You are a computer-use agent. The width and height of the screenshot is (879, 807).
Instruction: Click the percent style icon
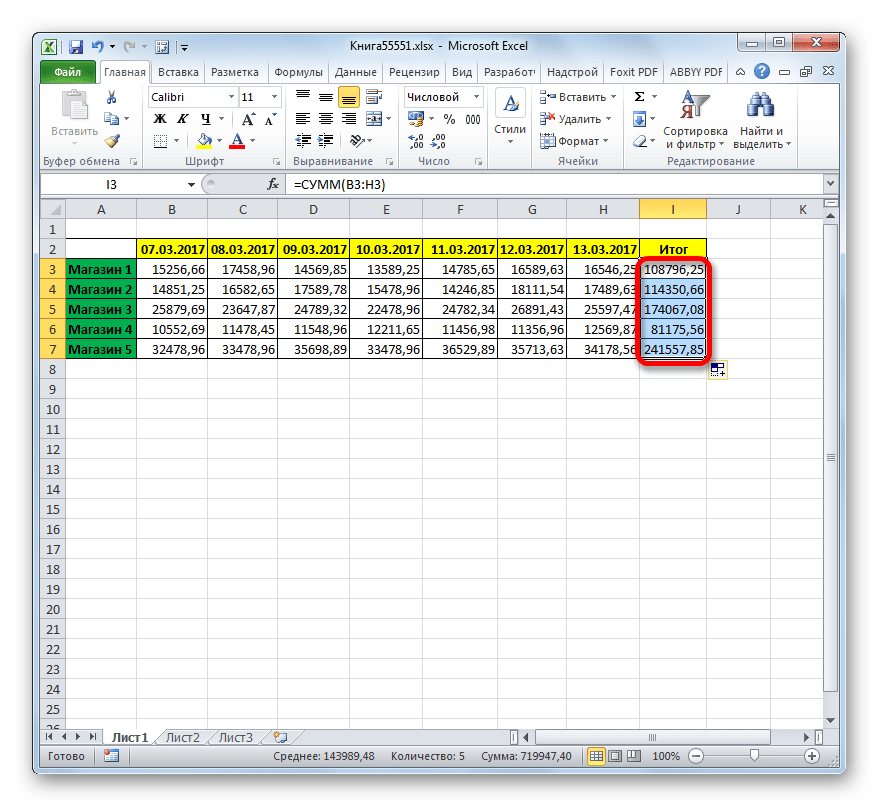(x=446, y=119)
